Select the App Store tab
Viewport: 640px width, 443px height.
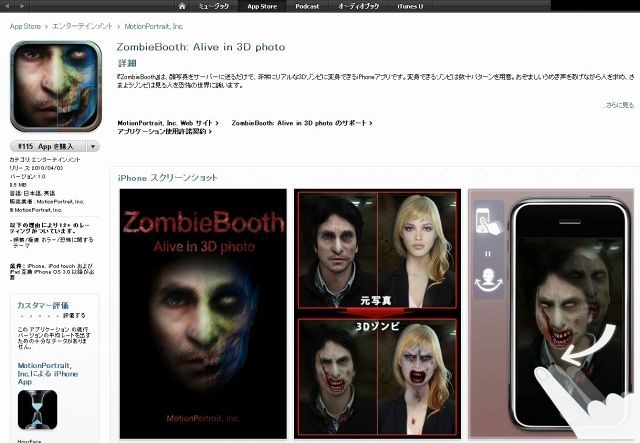click(x=262, y=6)
